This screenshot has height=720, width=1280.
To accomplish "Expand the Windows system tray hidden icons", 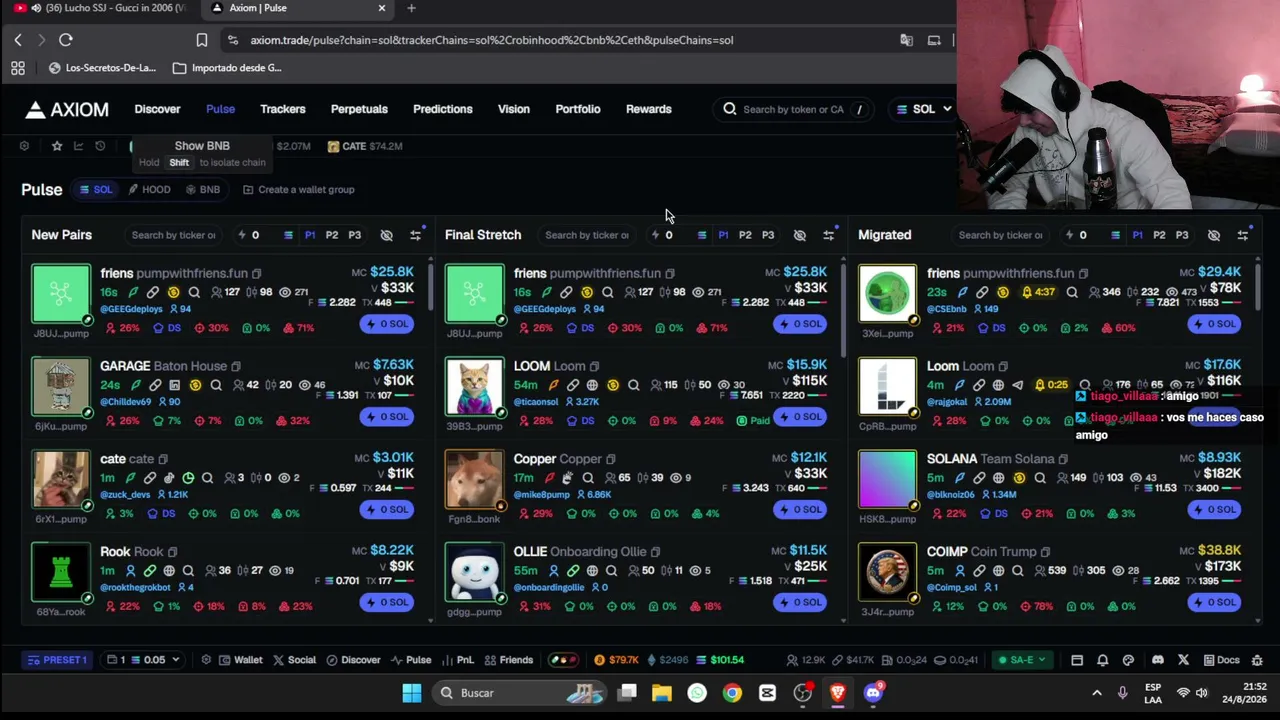I will [1096, 693].
